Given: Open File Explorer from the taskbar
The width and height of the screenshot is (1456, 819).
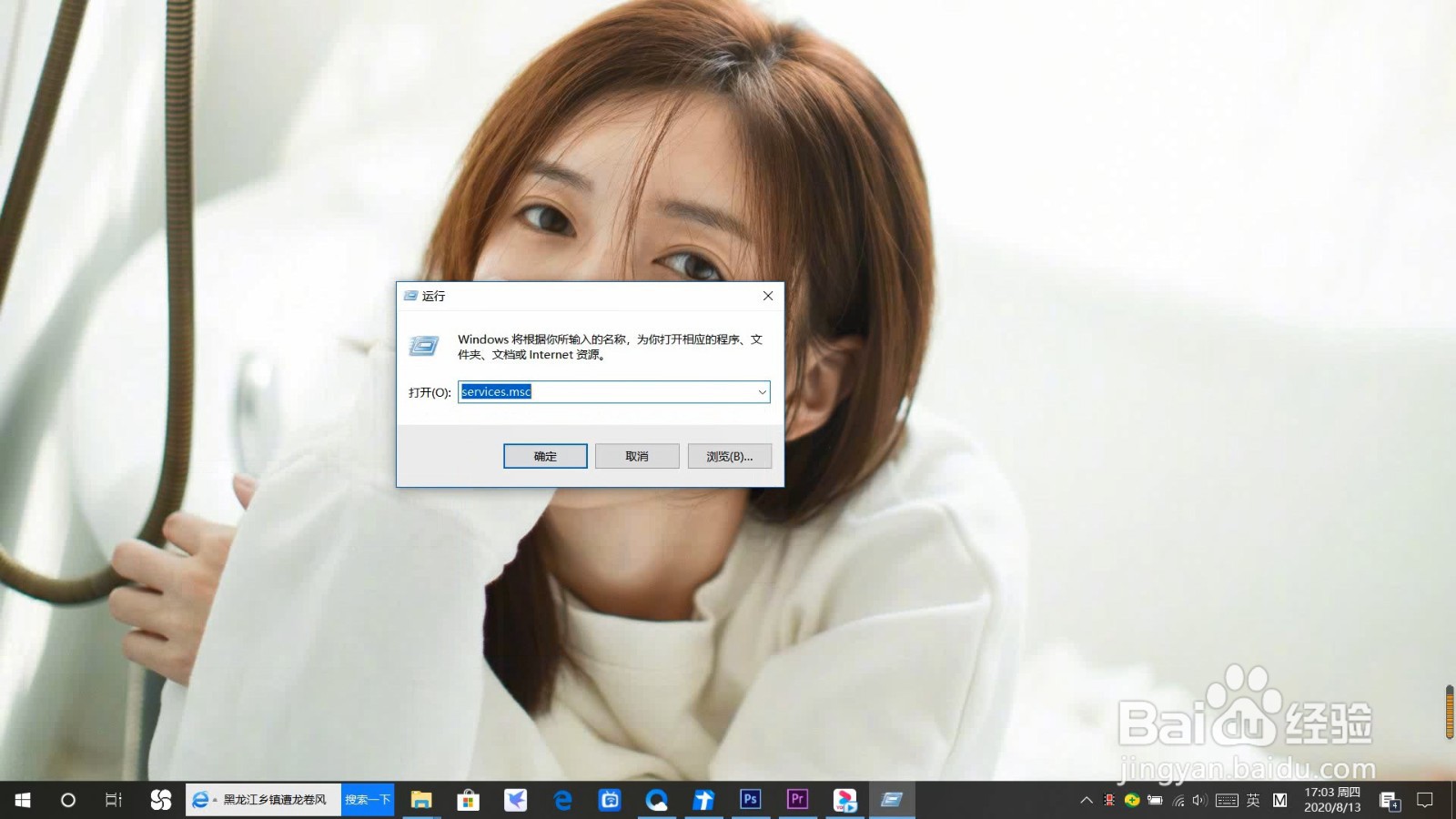Looking at the screenshot, I should (421, 800).
